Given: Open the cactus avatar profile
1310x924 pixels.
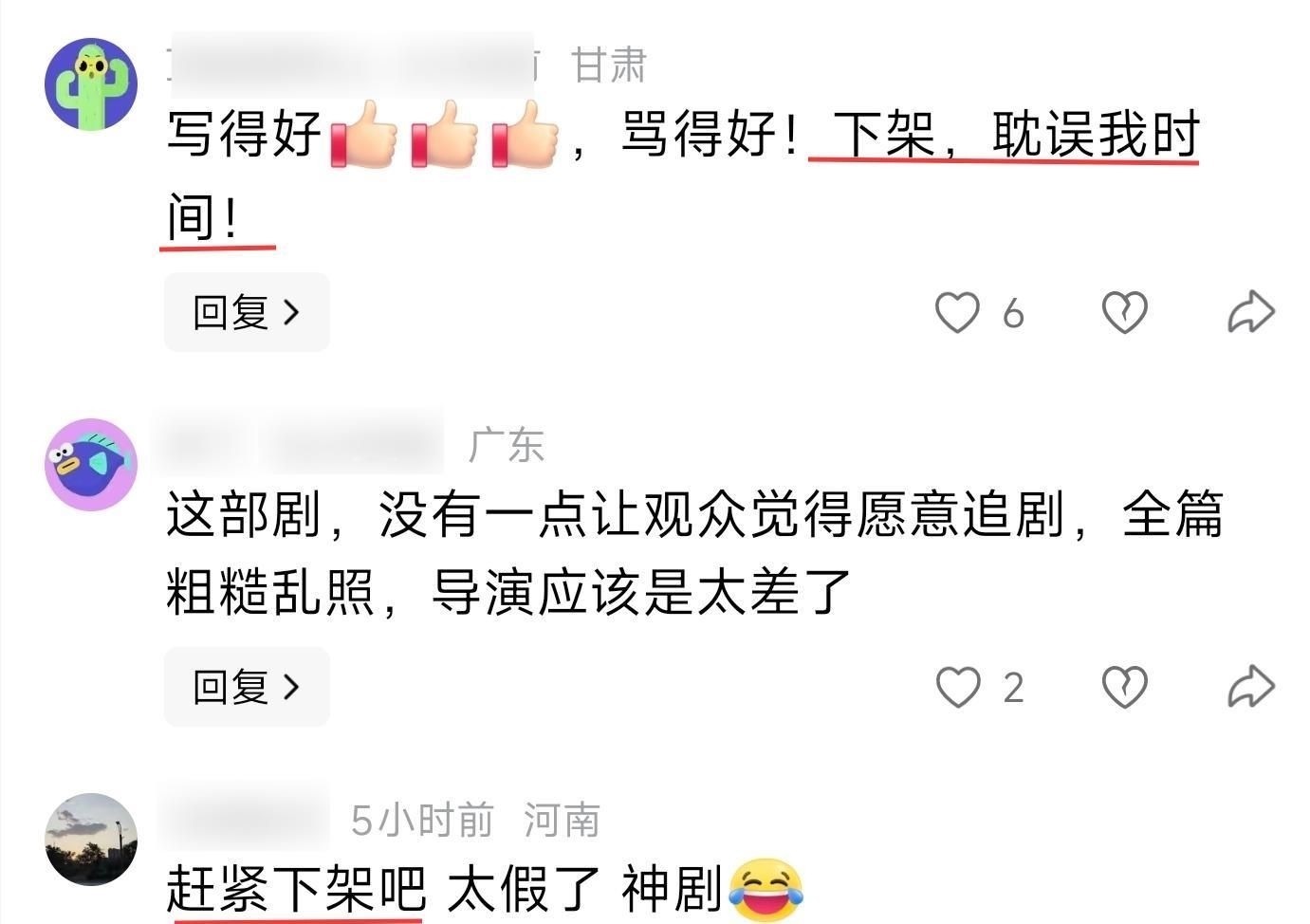Looking at the screenshot, I should click(x=91, y=83).
